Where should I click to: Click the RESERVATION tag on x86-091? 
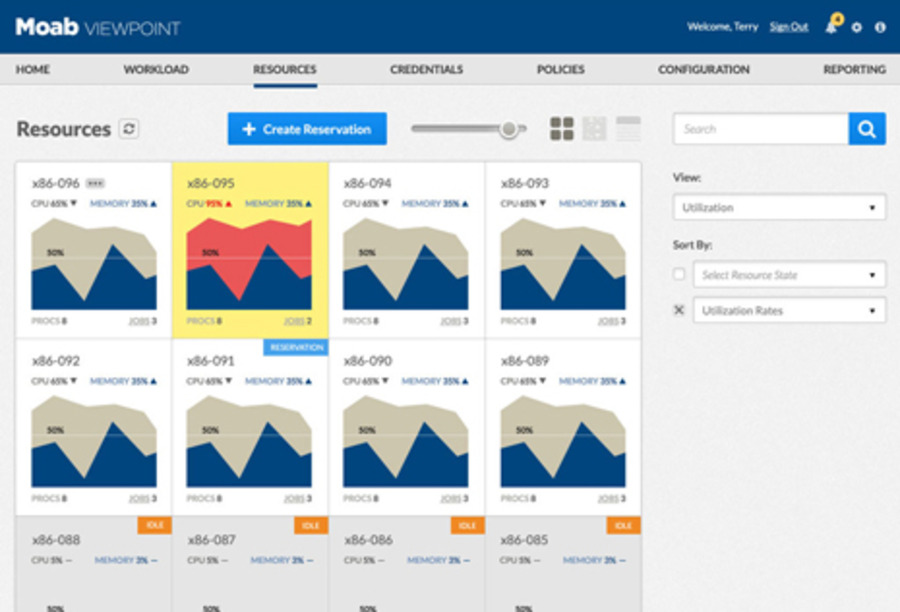click(296, 347)
